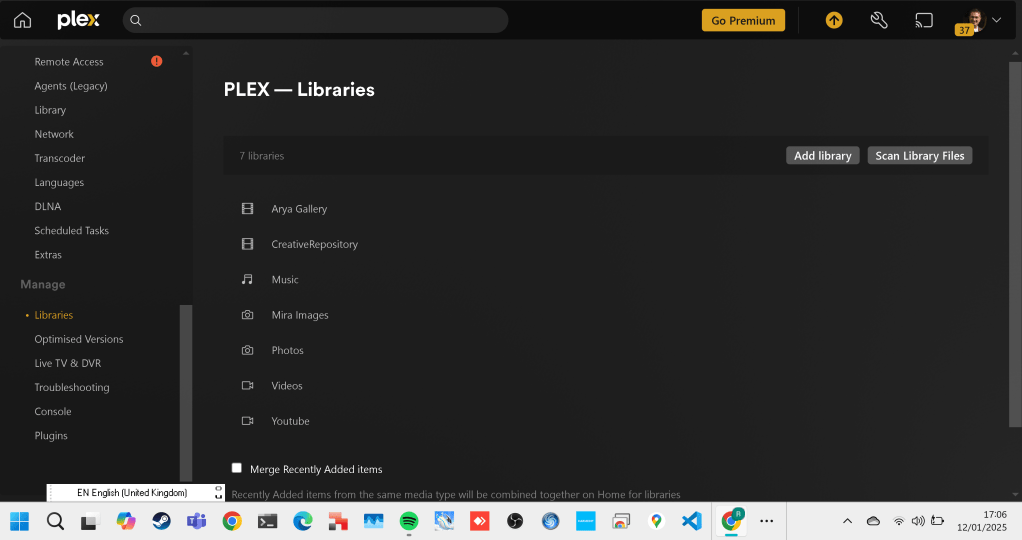Open settings wrench icon

click(879, 20)
